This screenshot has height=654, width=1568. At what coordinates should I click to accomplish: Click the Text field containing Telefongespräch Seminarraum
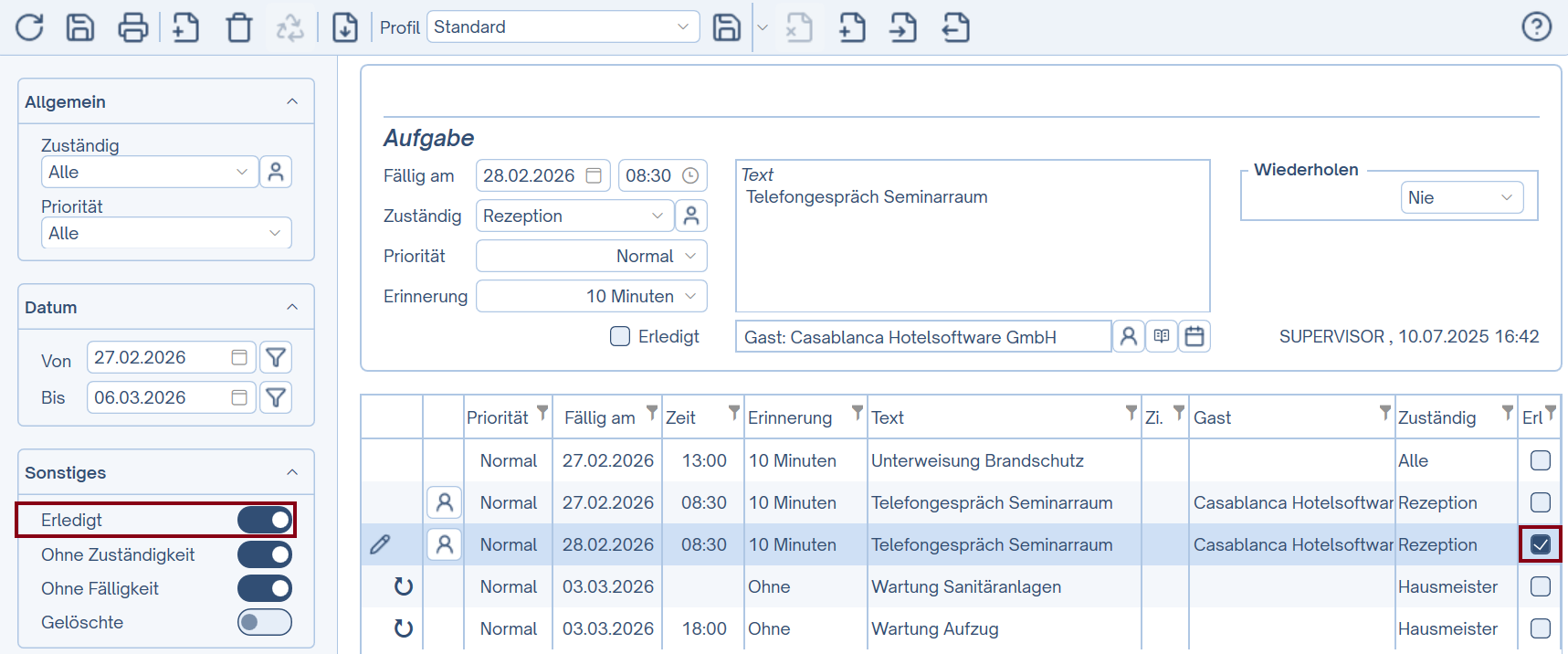(x=972, y=237)
